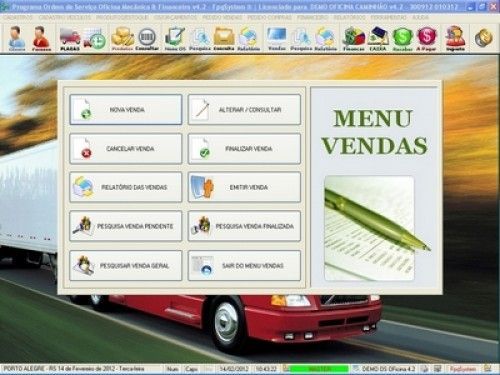Open the Cliente toolbar icon
This screenshot has height=375, width=500.
point(16,38)
